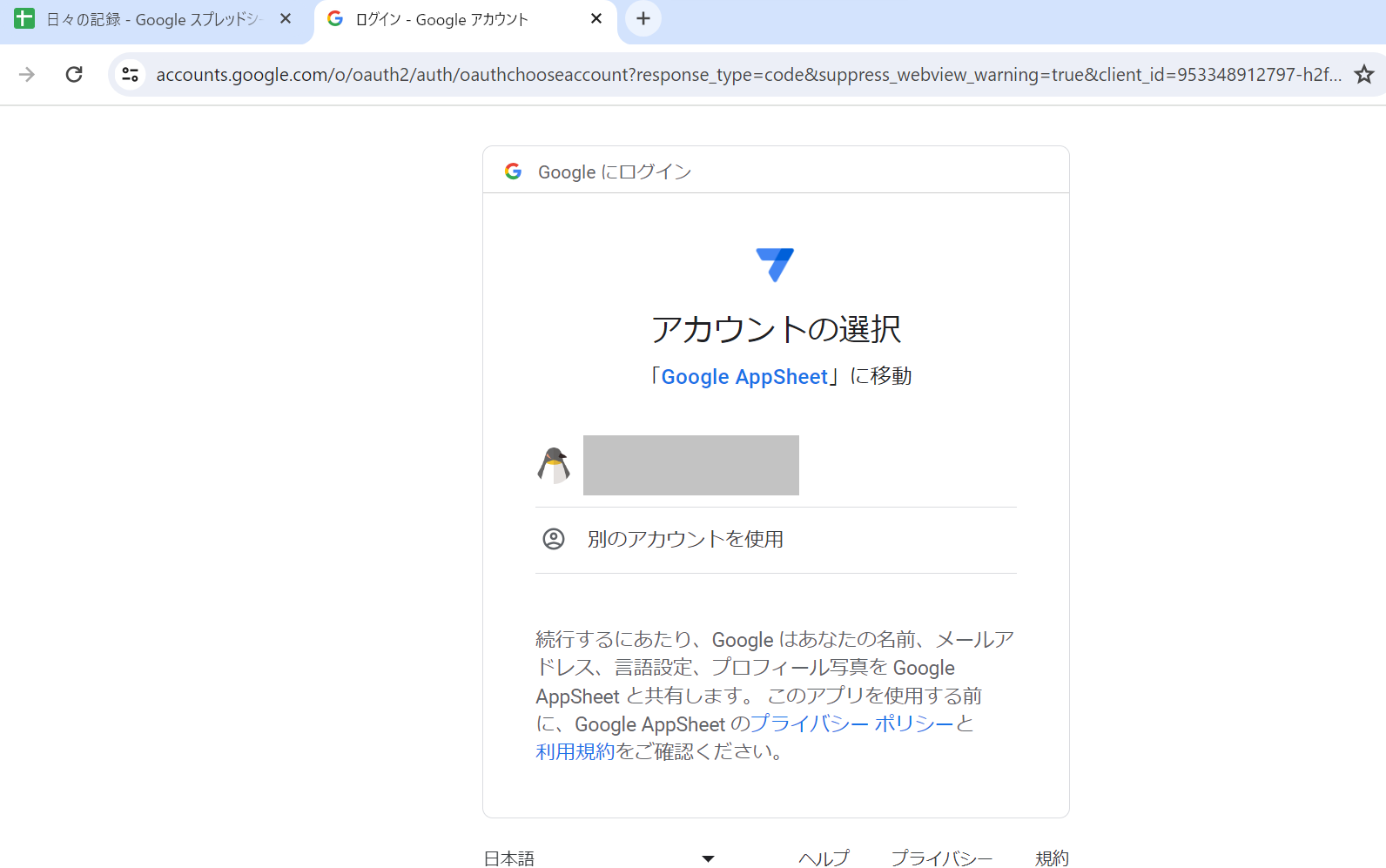Open the 規約 footer link
This screenshot has width=1386, height=868.
(x=1052, y=858)
